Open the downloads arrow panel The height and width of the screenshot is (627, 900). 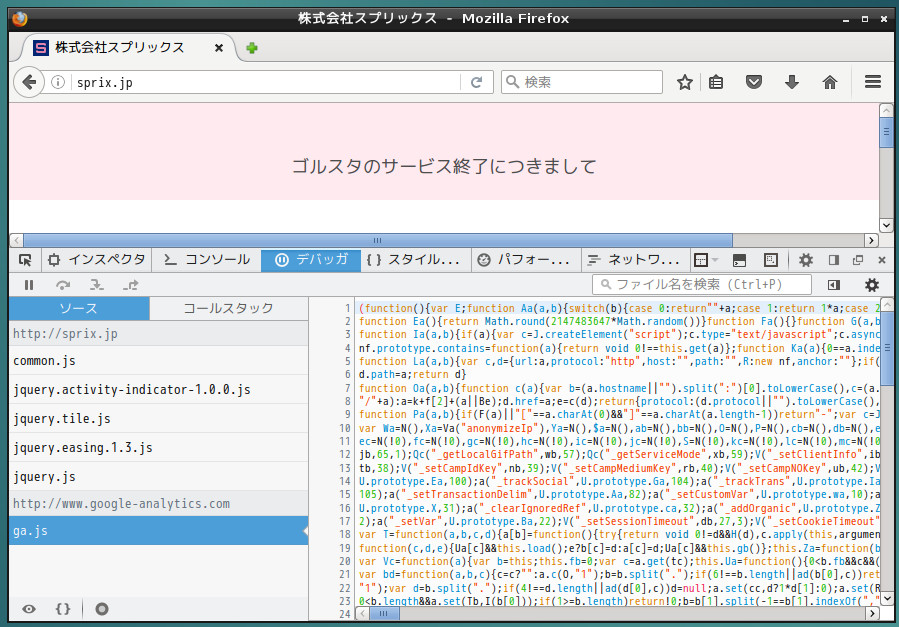click(792, 82)
